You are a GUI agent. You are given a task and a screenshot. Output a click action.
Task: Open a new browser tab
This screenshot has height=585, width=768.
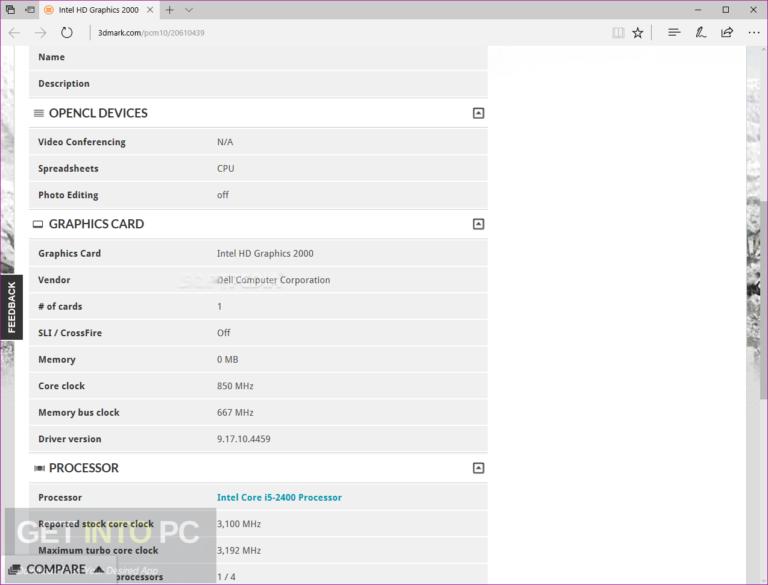click(169, 10)
